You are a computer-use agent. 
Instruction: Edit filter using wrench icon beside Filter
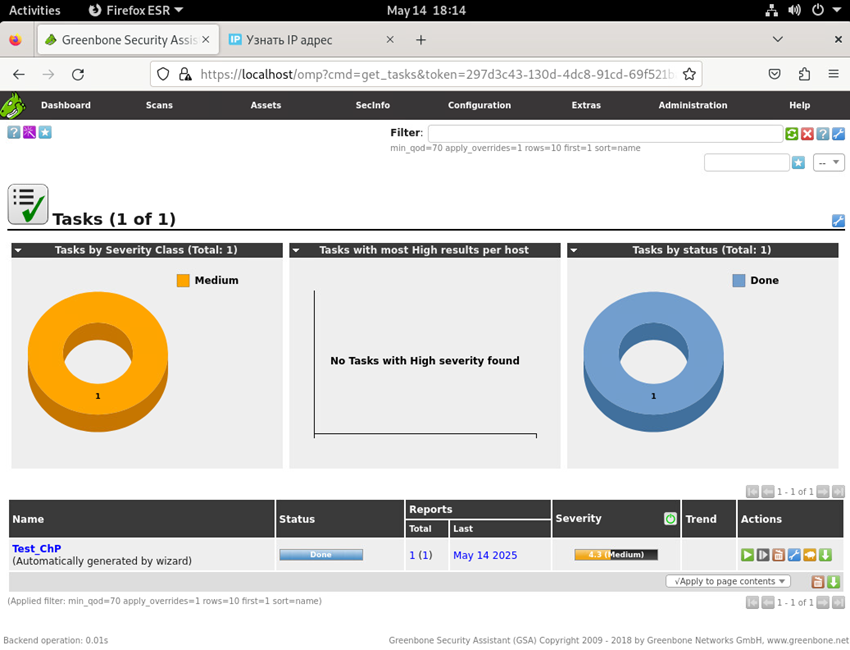(x=838, y=134)
